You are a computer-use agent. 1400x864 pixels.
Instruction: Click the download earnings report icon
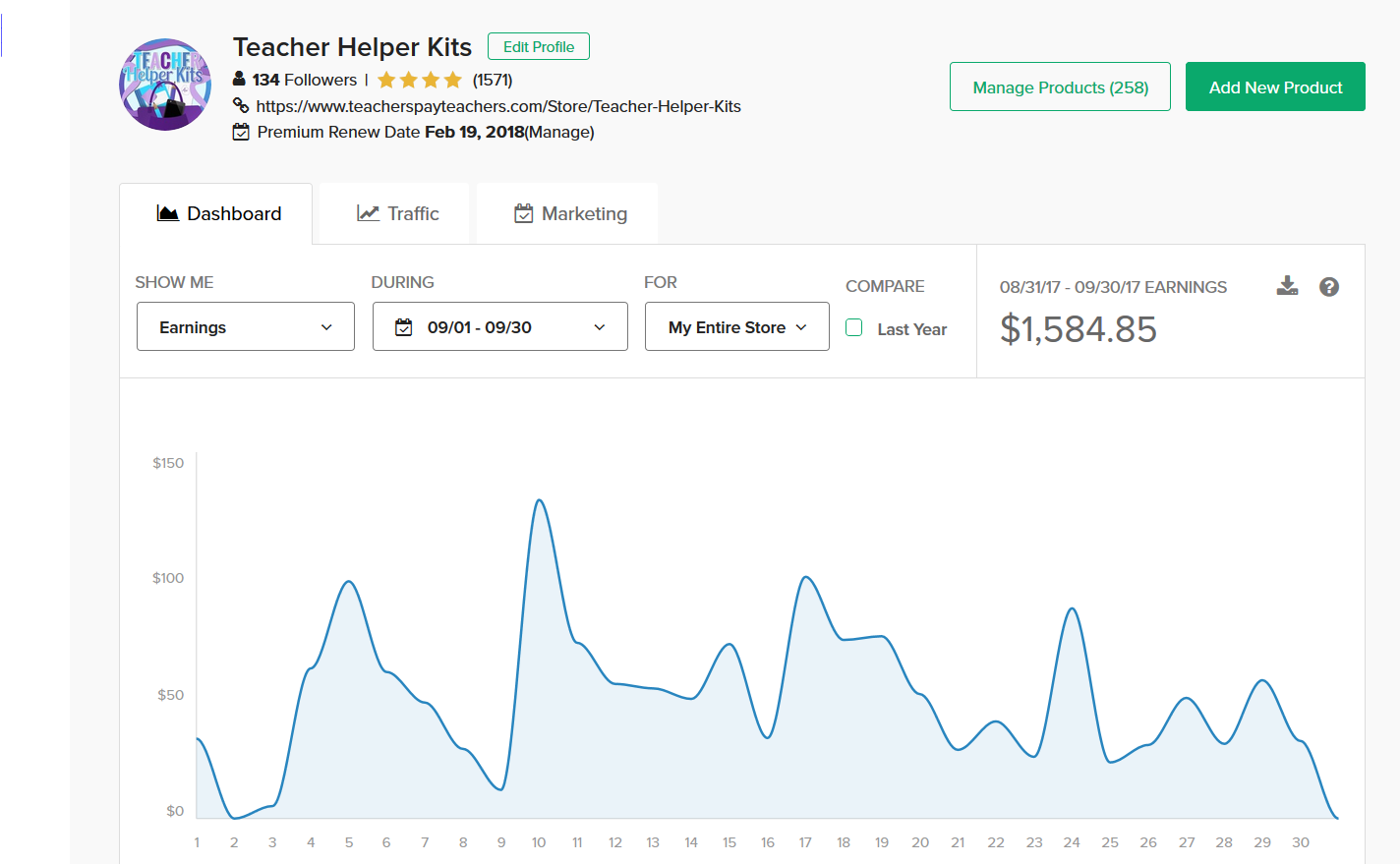[x=1287, y=286]
